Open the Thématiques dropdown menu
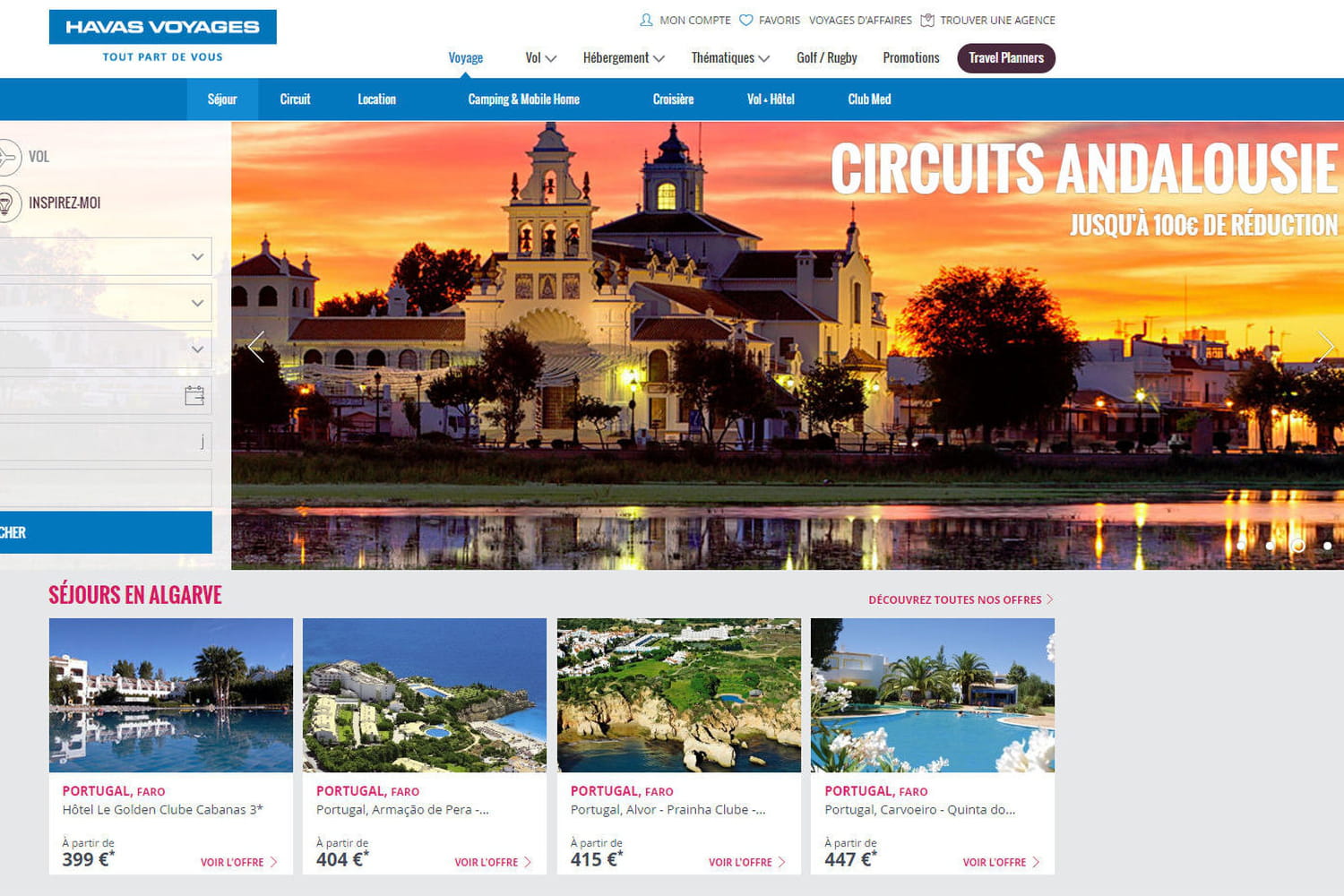The image size is (1344, 896). tap(730, 58)
